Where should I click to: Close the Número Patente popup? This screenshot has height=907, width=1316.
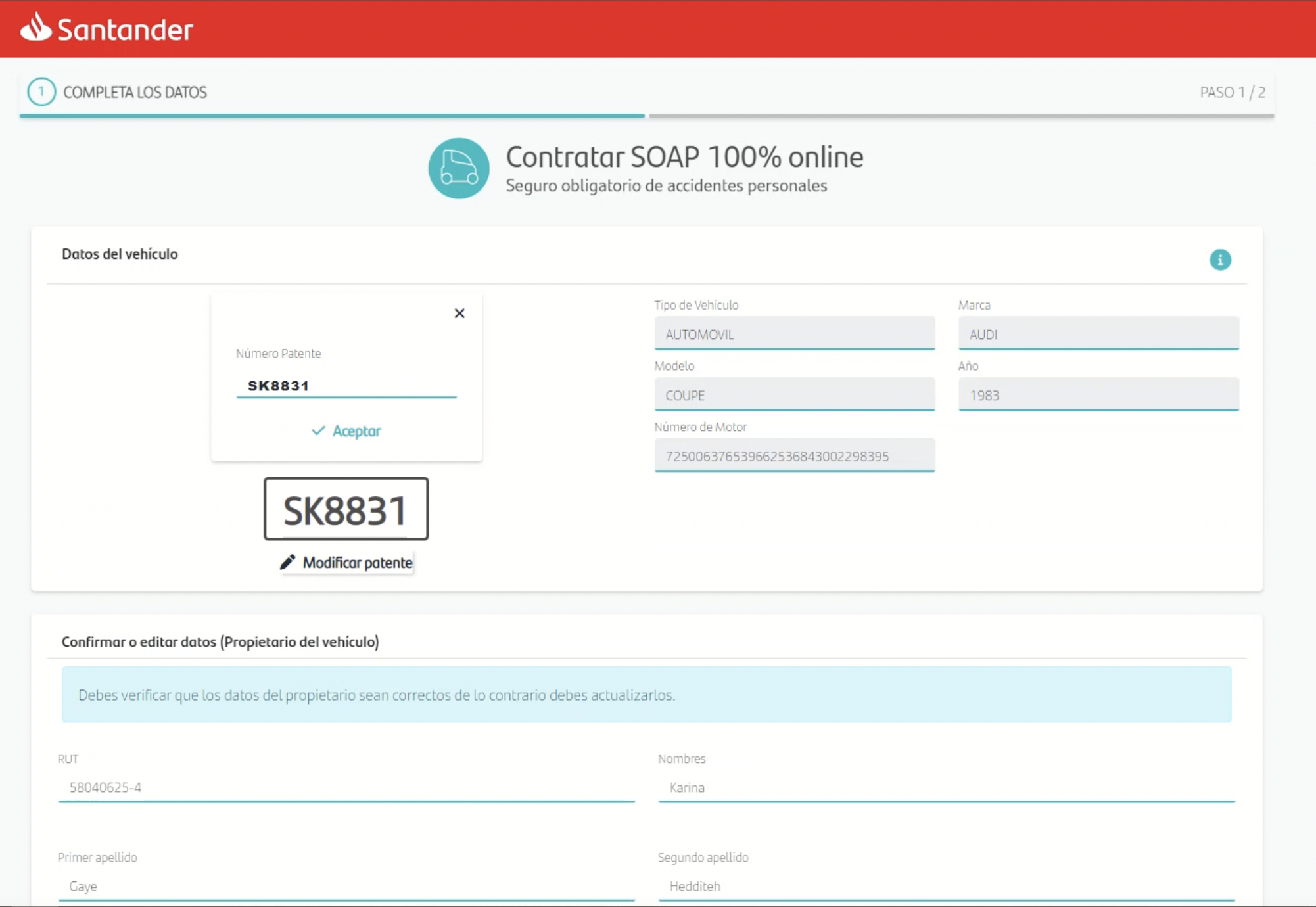[x=459, y=314]
